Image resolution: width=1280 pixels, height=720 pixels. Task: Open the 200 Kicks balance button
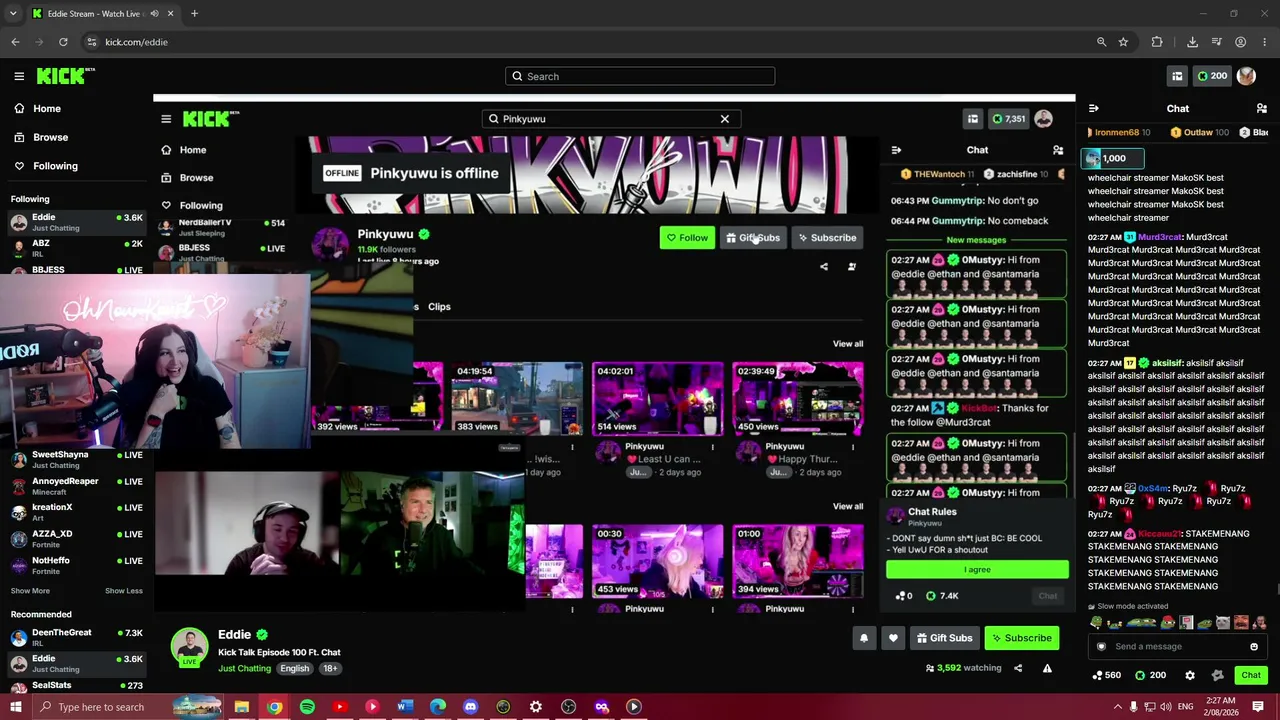coord(1210,76)
